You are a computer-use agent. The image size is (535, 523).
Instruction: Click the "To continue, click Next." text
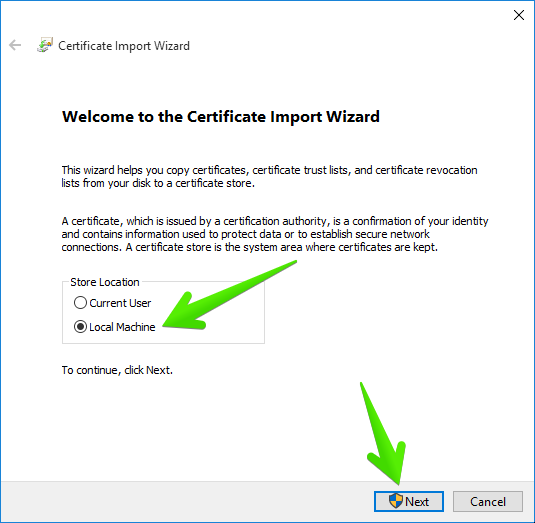[x=117, y=370]
